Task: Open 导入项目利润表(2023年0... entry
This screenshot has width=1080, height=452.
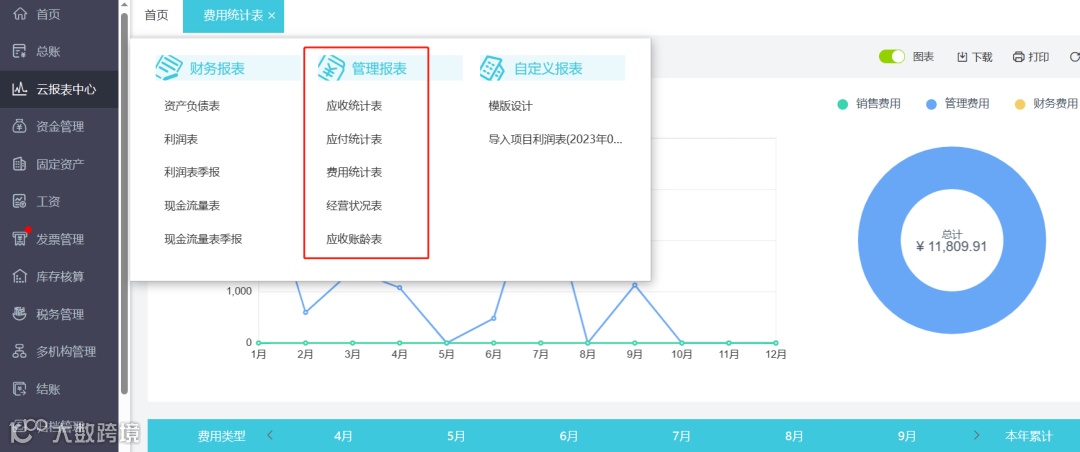Action: 555,139
